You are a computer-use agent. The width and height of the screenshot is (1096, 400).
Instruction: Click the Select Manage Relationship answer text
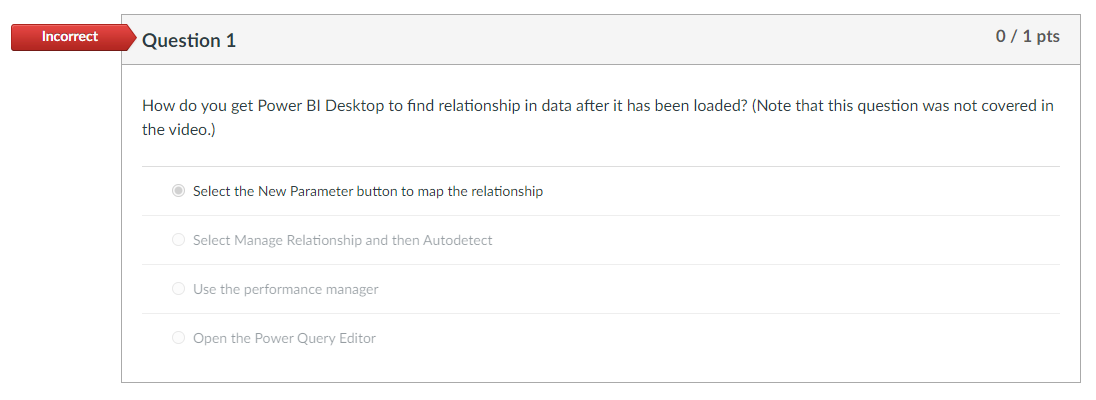pyautogui.click(x=342, y=240)
